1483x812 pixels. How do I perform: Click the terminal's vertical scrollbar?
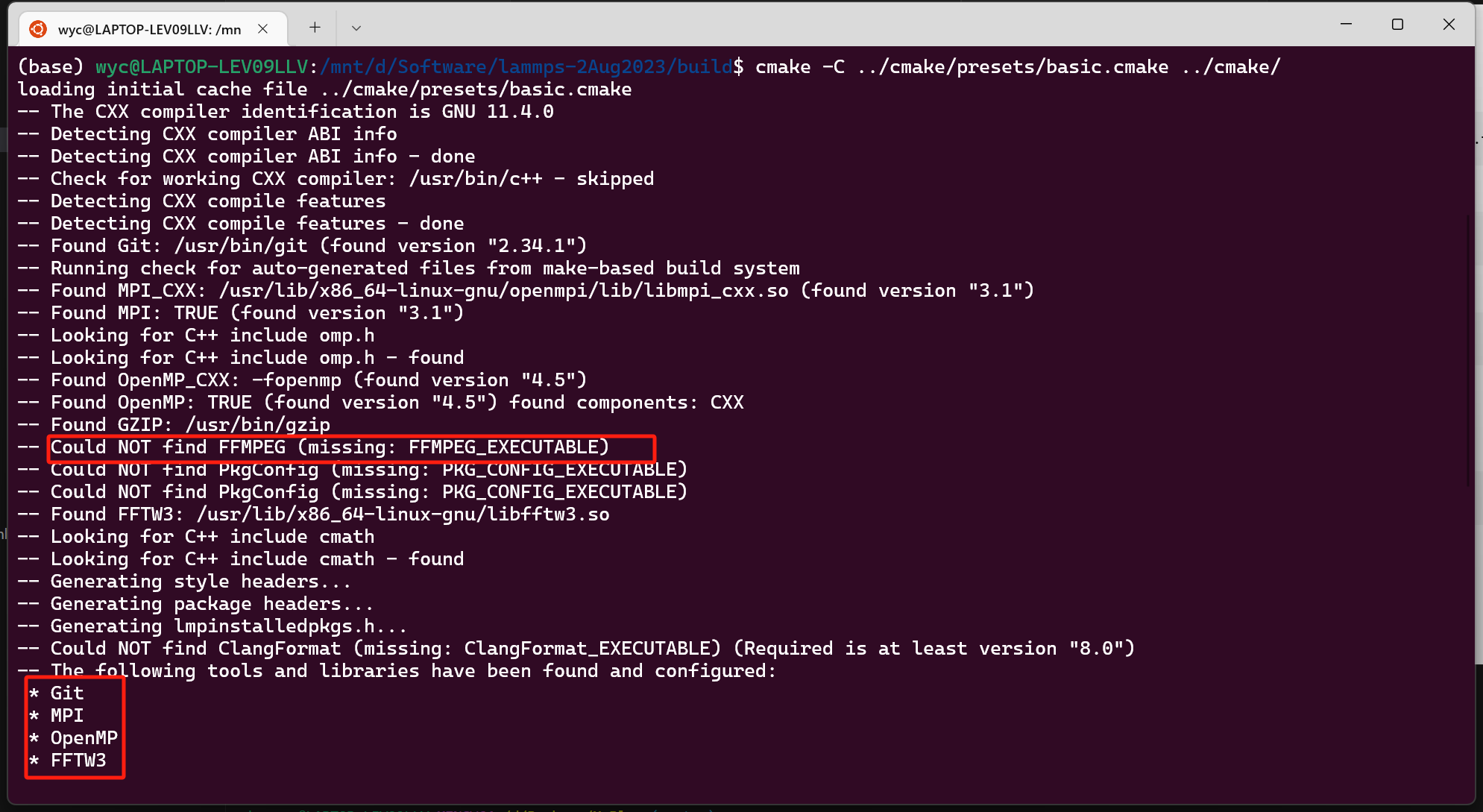point(1468,350)
